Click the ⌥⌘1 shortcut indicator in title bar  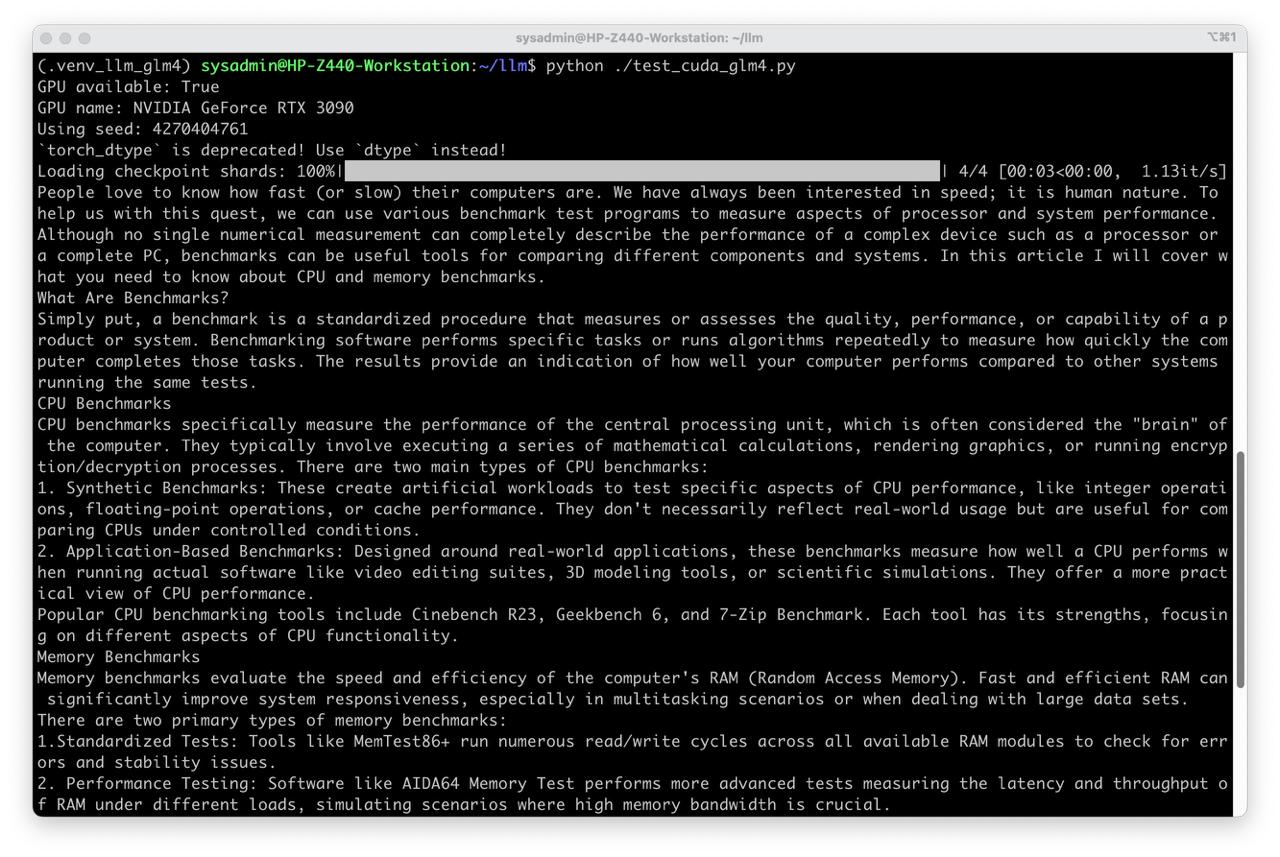(1221, 38)
